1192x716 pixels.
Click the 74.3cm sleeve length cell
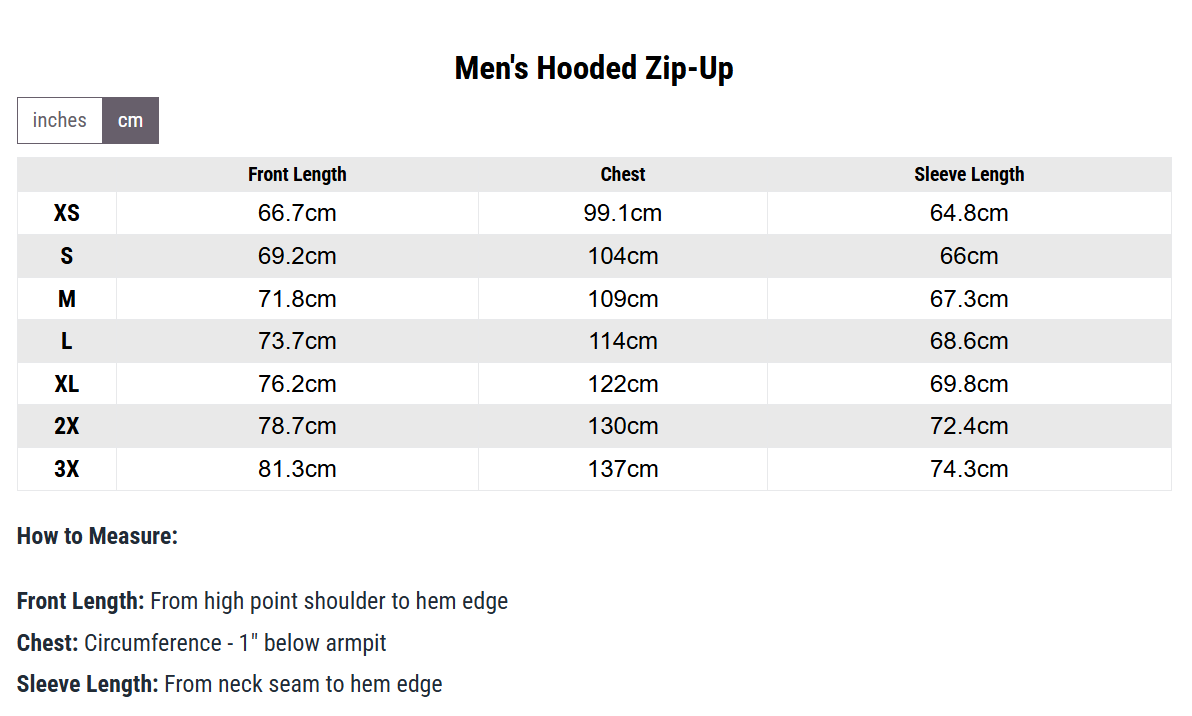coord(969,469)
